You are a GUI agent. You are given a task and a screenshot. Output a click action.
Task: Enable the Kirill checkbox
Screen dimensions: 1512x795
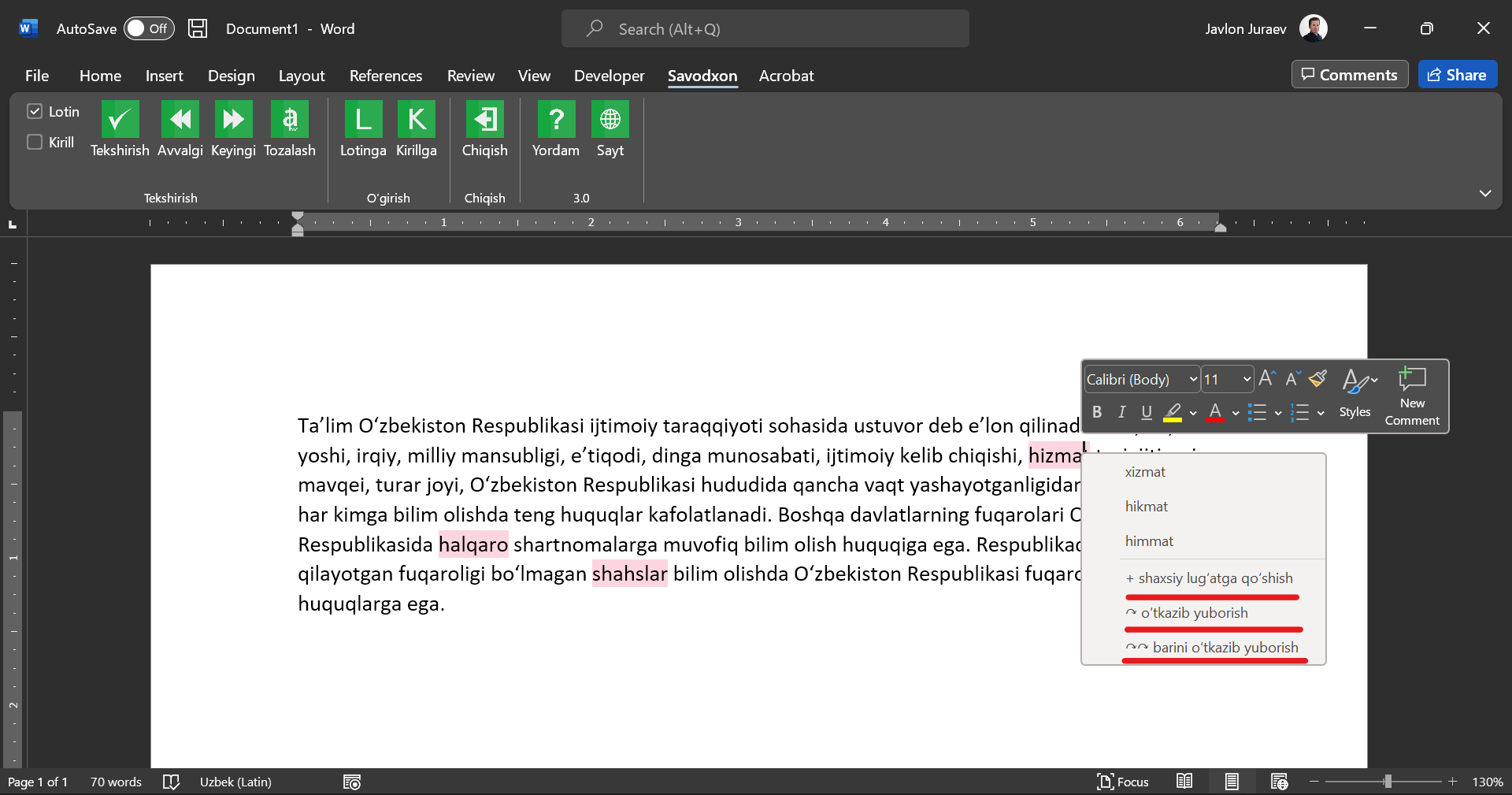[x=35, y=142]
